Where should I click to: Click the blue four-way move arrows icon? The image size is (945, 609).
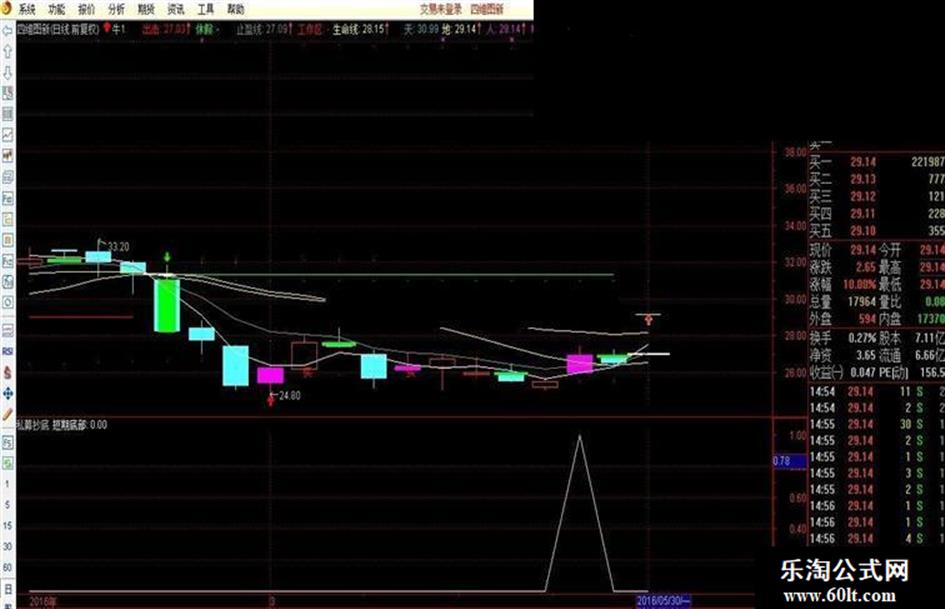[7, 393]
